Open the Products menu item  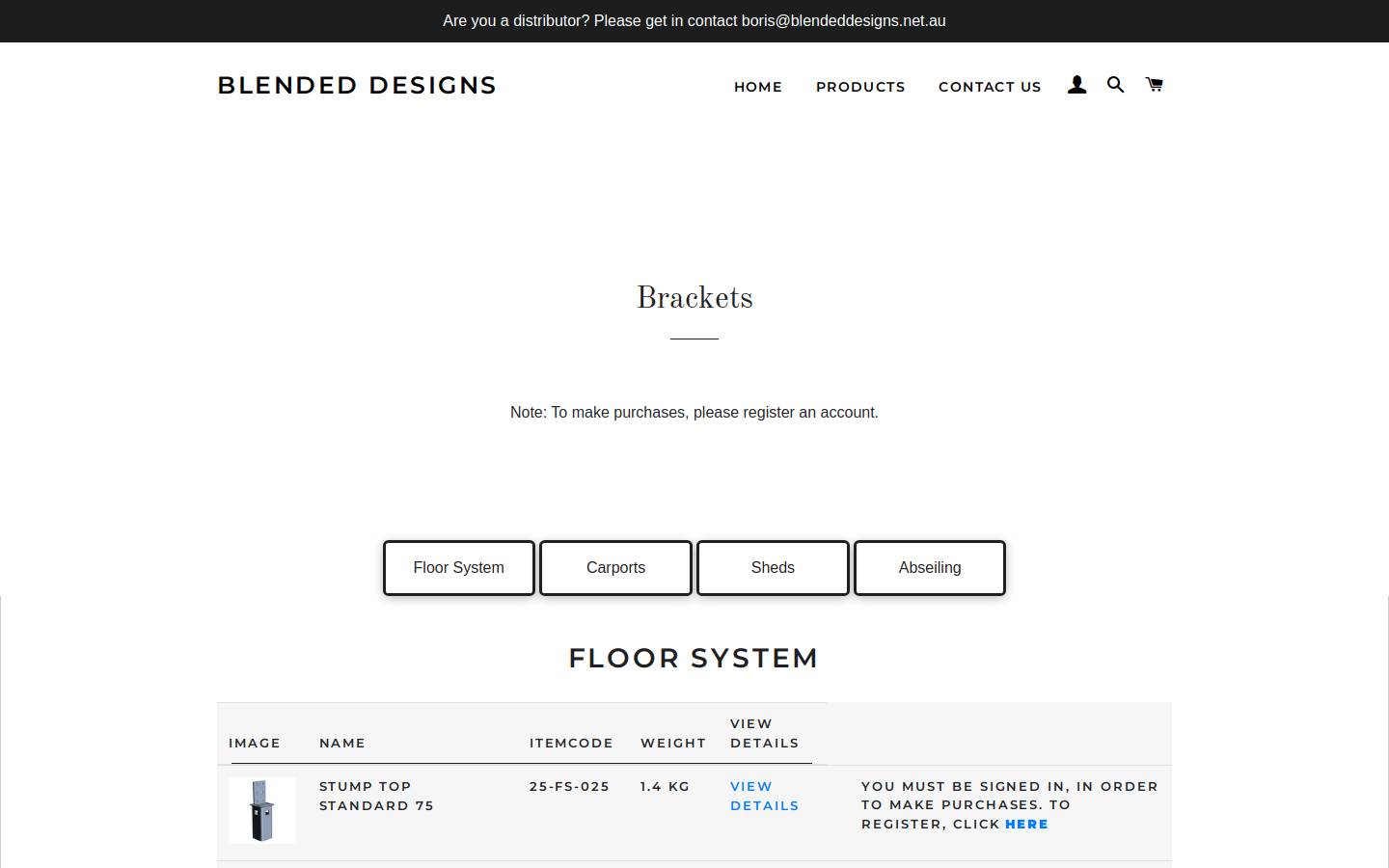(x=860, y=87)
